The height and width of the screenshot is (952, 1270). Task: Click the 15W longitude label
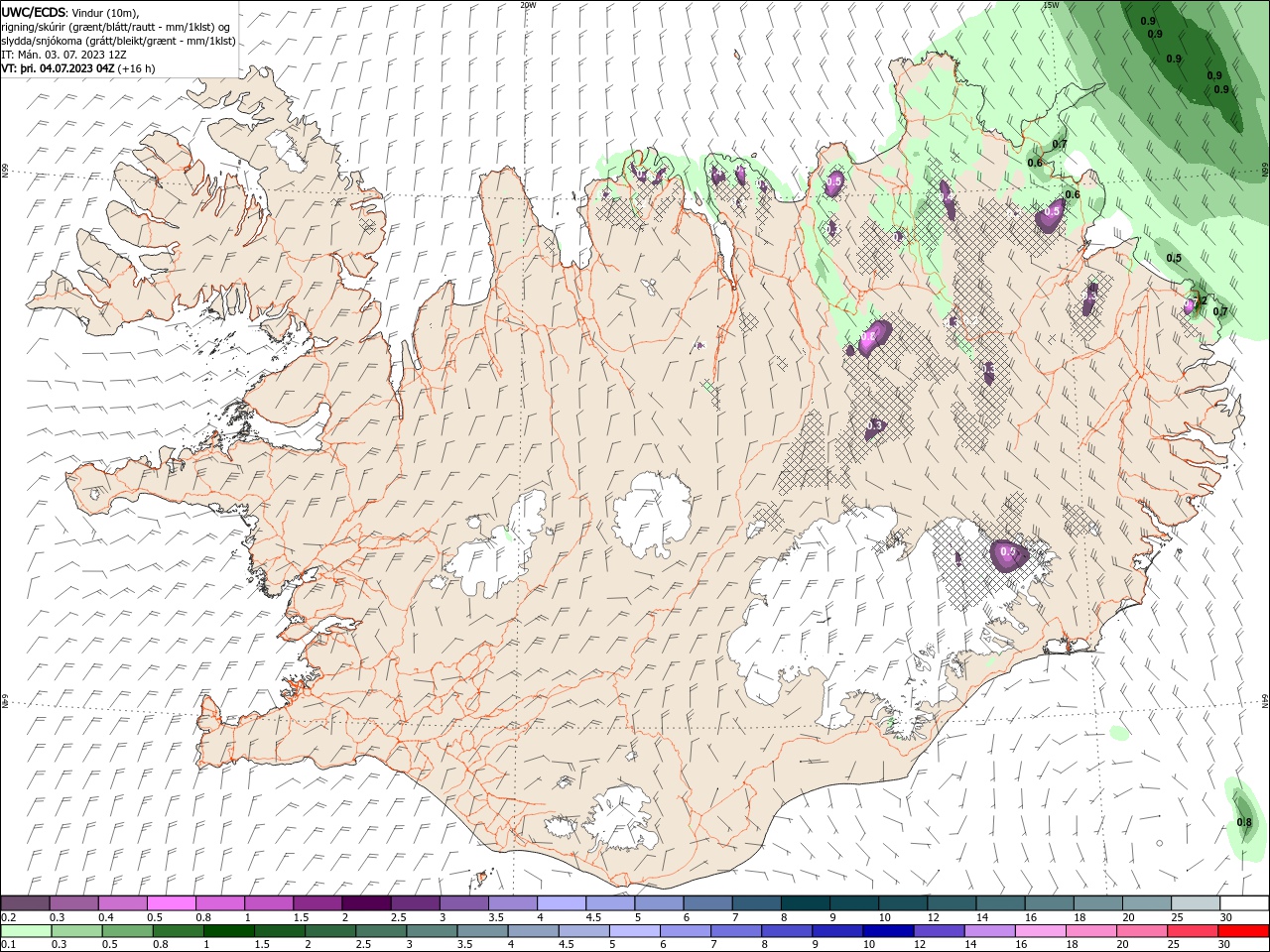point(1051,5)
